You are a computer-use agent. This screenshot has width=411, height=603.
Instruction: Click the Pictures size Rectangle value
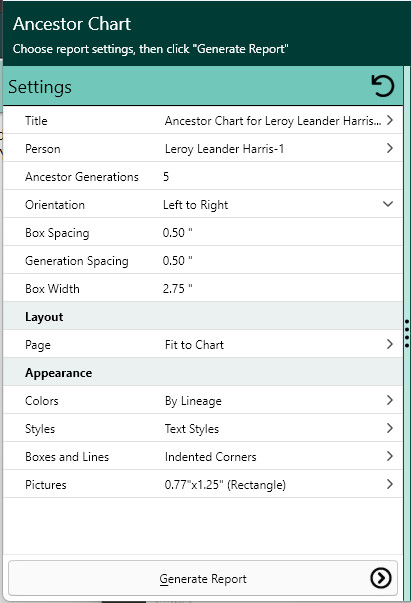[x=225, y=485]
